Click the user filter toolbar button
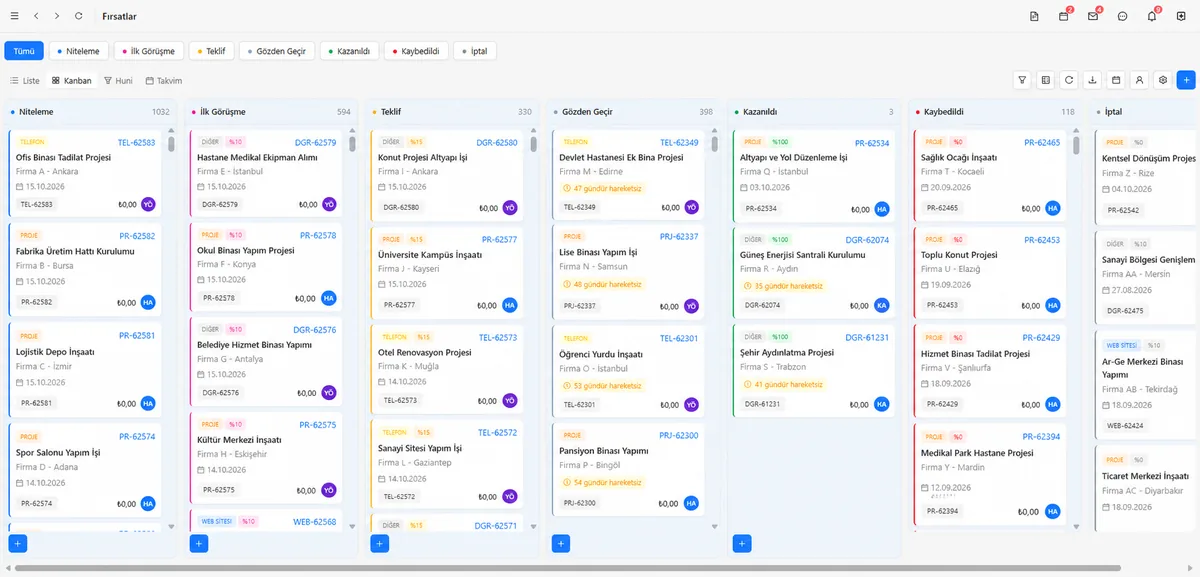This screenshot has width=1200, height=577. click(x=1139, y=80)
